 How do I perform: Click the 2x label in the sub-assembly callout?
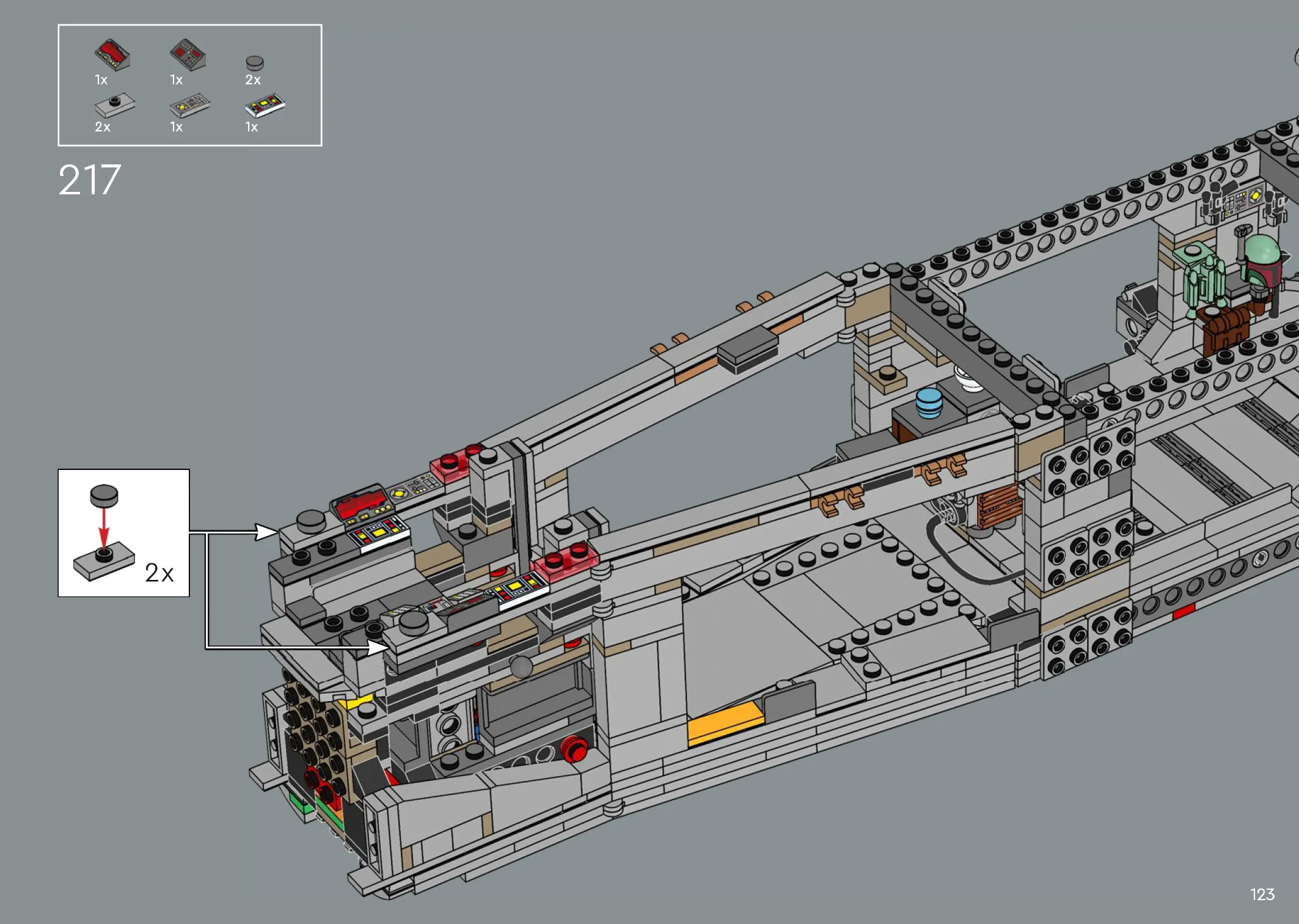point(159,573)
